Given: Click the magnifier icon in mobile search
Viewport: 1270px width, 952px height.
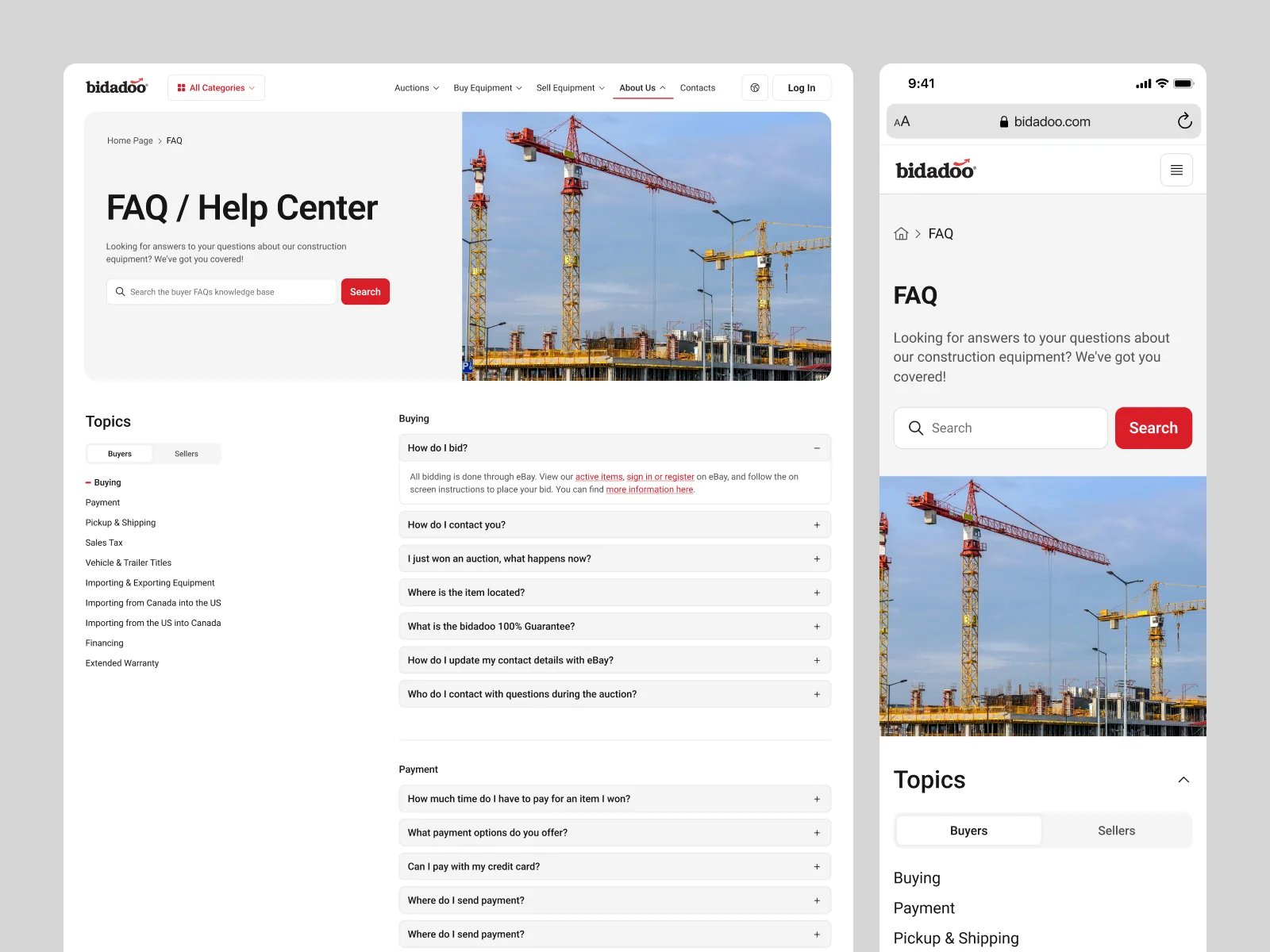Looking at the screenshot, I should (x=915, y=428).
